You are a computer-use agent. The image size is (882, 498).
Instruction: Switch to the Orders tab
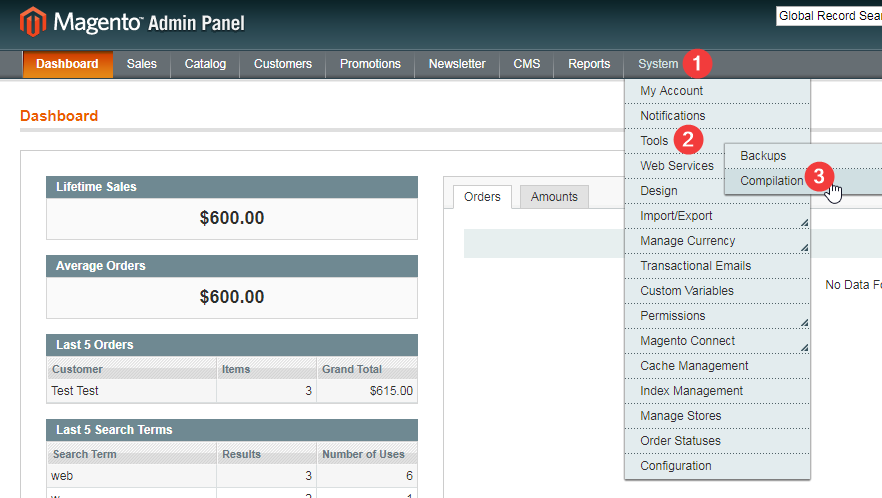482,197
